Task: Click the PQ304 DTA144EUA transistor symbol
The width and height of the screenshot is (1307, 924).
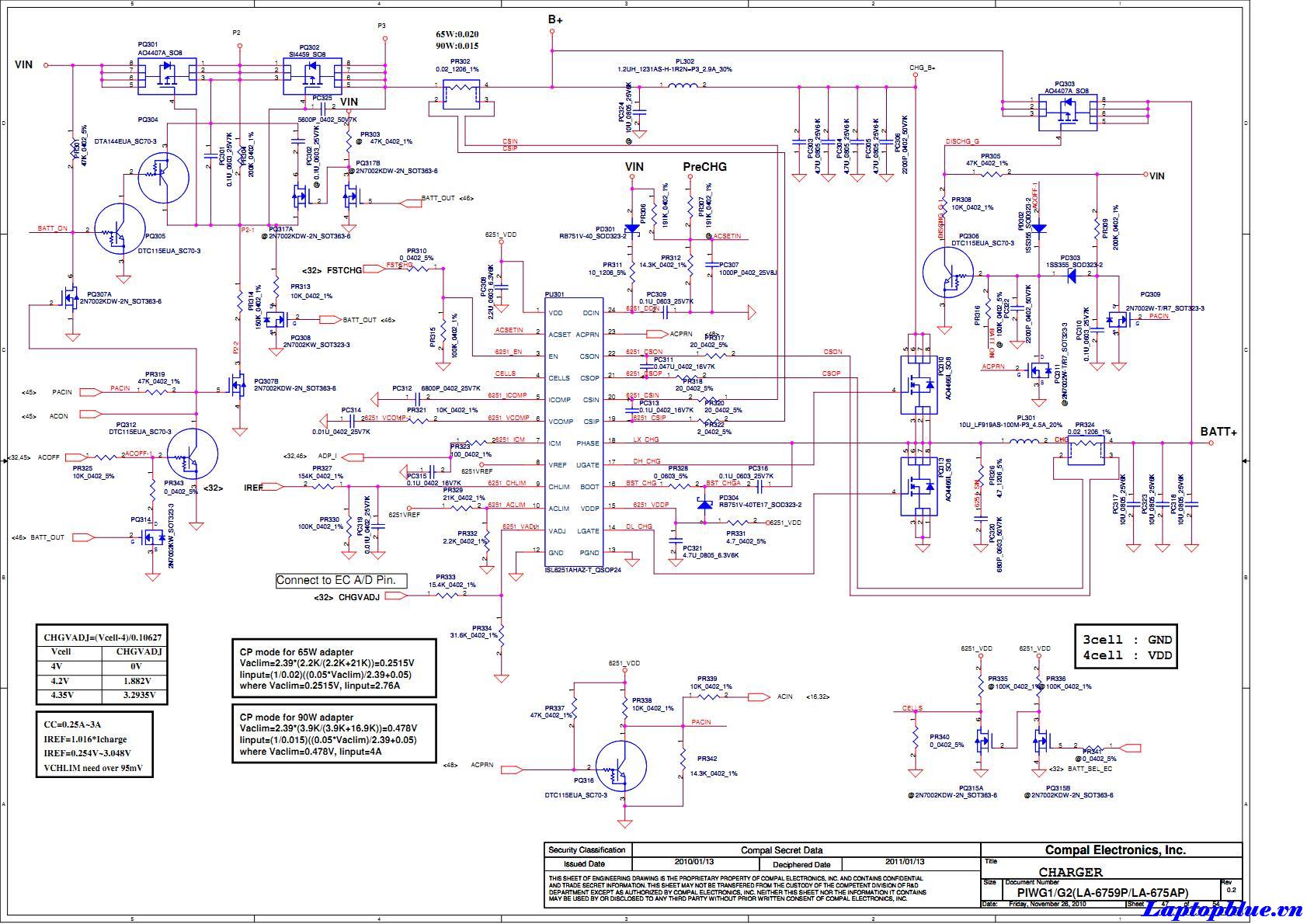Action: click(x=164, y=178)
